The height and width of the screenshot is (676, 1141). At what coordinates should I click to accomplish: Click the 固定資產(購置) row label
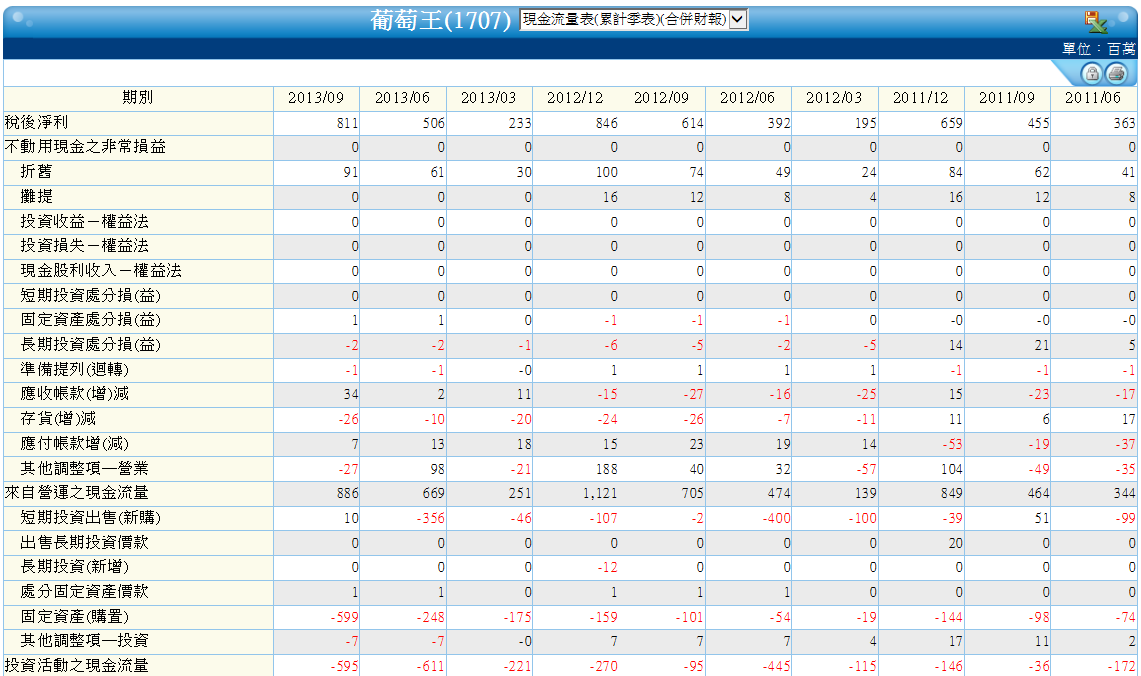coord(75,617)
